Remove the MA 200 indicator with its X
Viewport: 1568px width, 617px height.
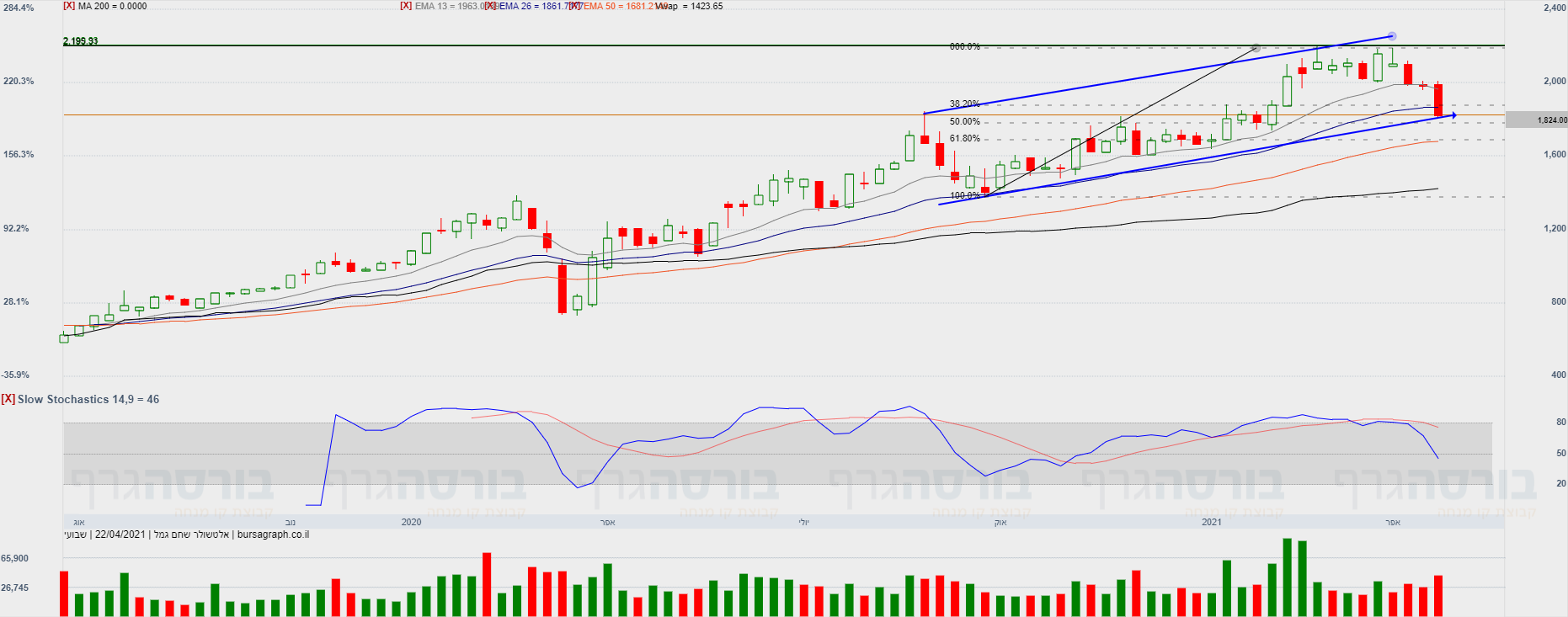(69, 6)
